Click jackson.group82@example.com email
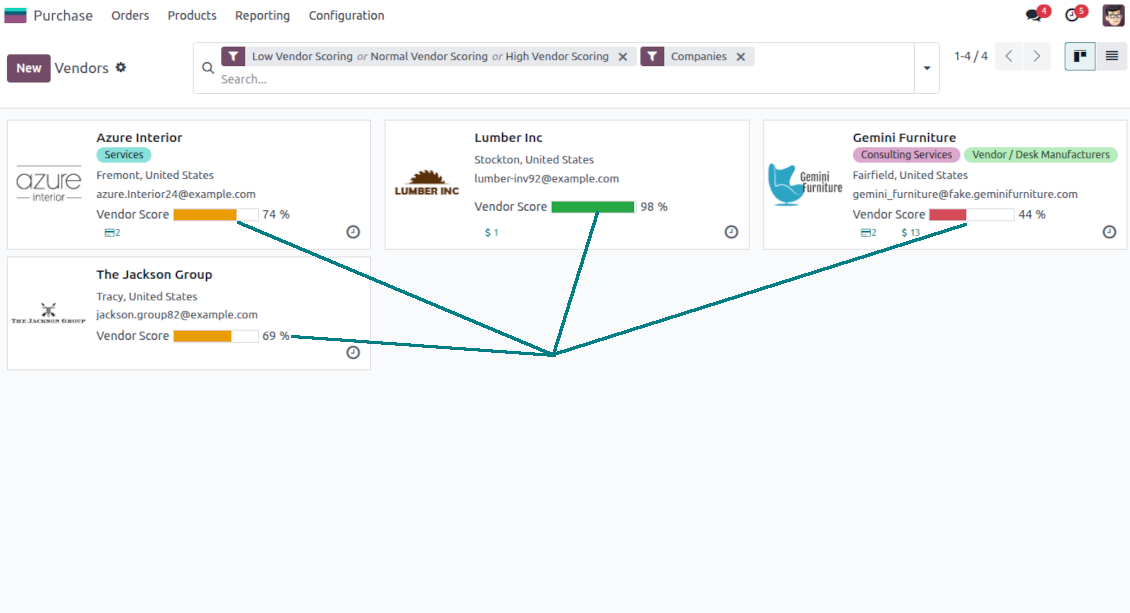1130x613 pixels. pyautogui.click(x=177, y=315)
